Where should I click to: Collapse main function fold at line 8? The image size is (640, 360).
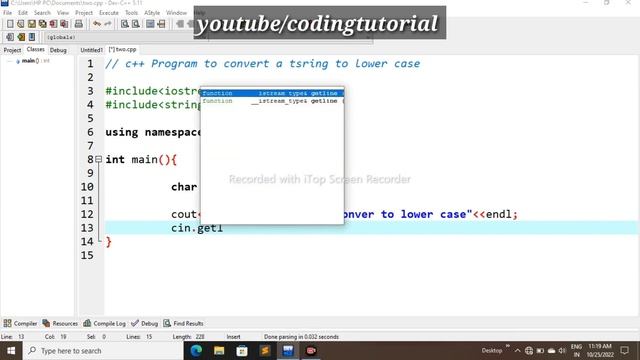click(98, 159)
